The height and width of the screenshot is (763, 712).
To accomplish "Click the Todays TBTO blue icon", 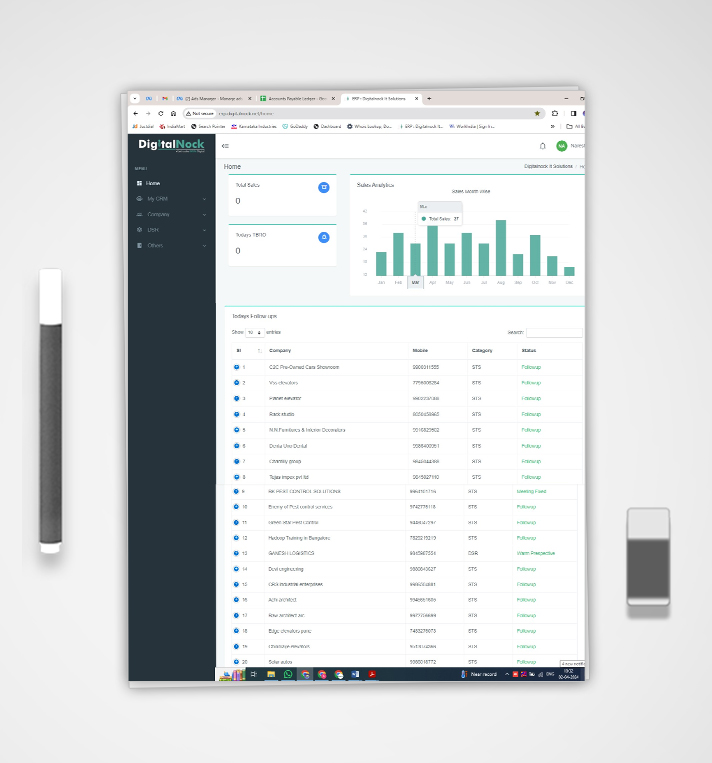I will tap(323, 237).
